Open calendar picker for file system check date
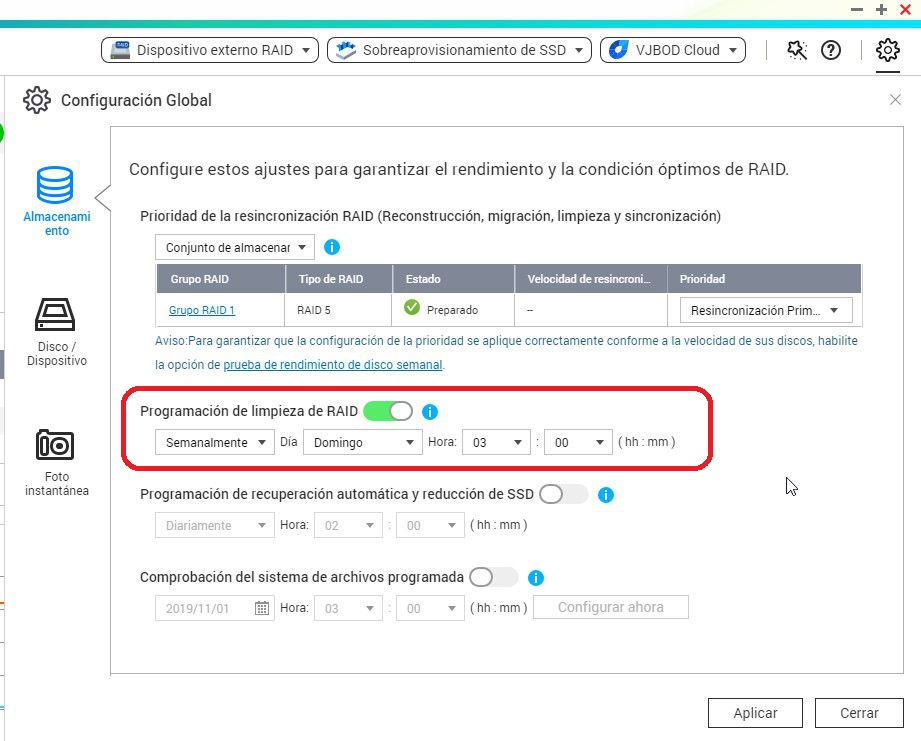Screen dimensions: 921x741 [262, 608]
